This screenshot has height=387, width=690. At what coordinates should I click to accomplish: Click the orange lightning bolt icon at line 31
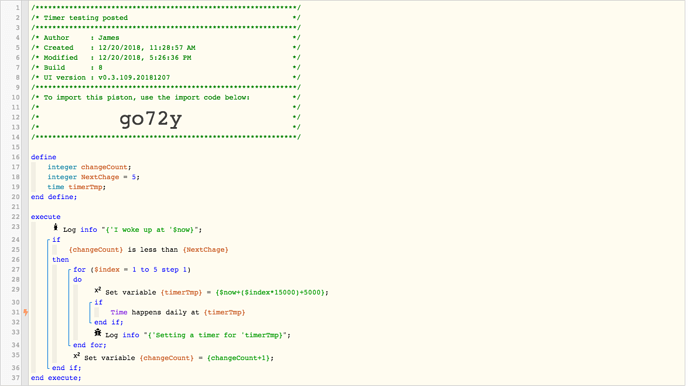[26, 313]
